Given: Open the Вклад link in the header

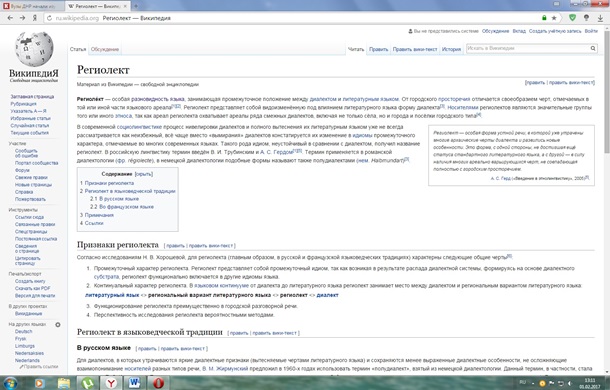Looking at the screenshot, I should (x=519, y=31).
